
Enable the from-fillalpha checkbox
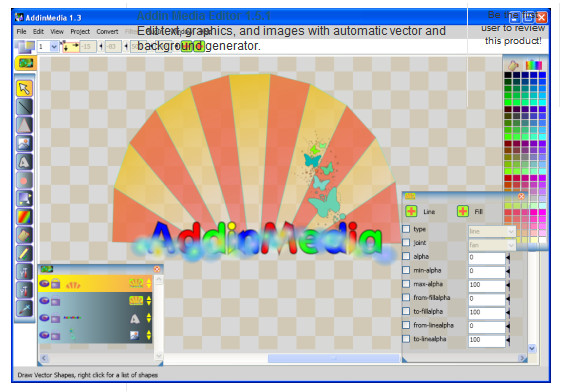pyautogui.click(x=406, y=298)
